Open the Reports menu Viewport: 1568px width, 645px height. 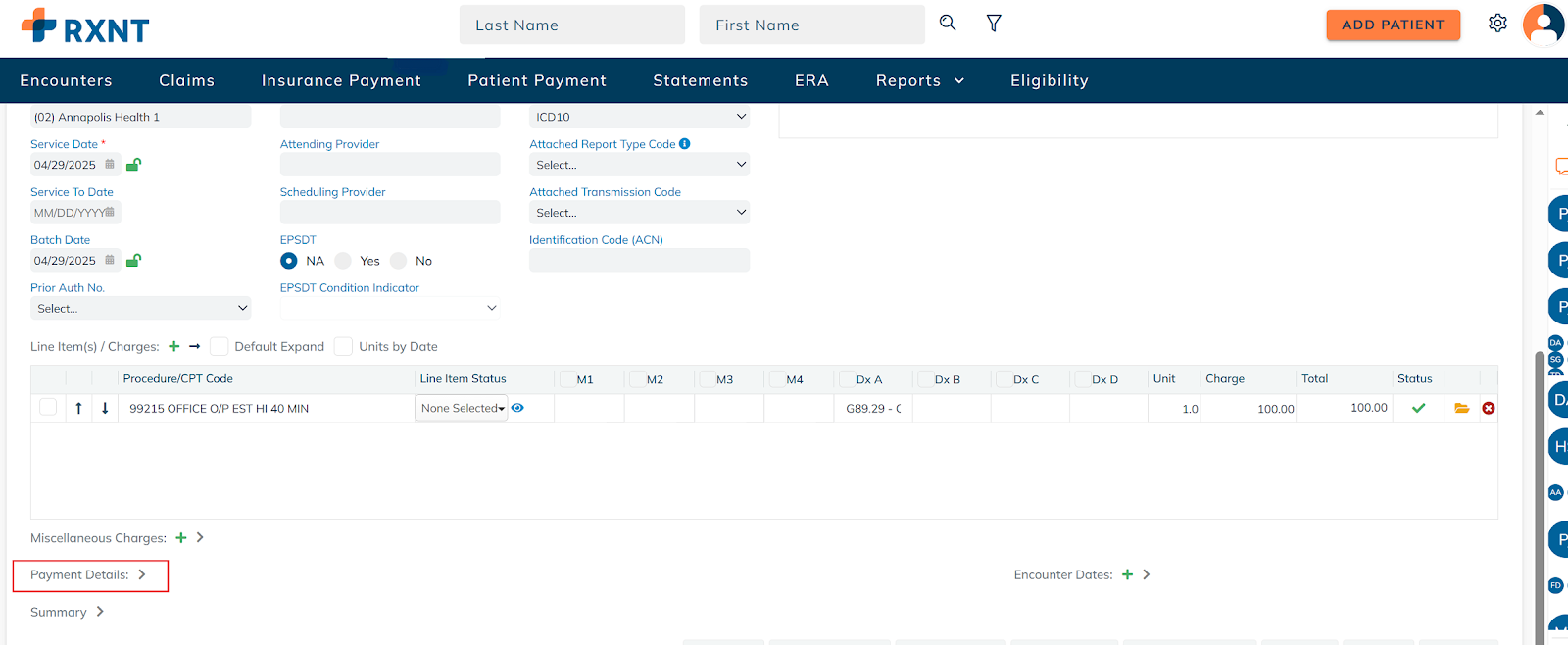(919, 80)
